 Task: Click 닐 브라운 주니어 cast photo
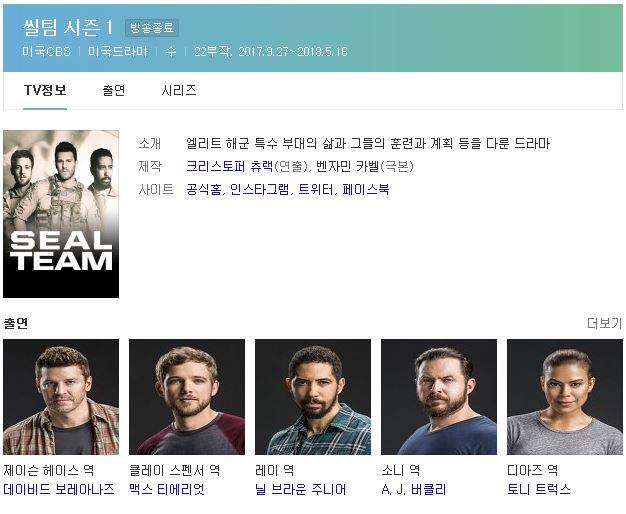tap(313, 397)
